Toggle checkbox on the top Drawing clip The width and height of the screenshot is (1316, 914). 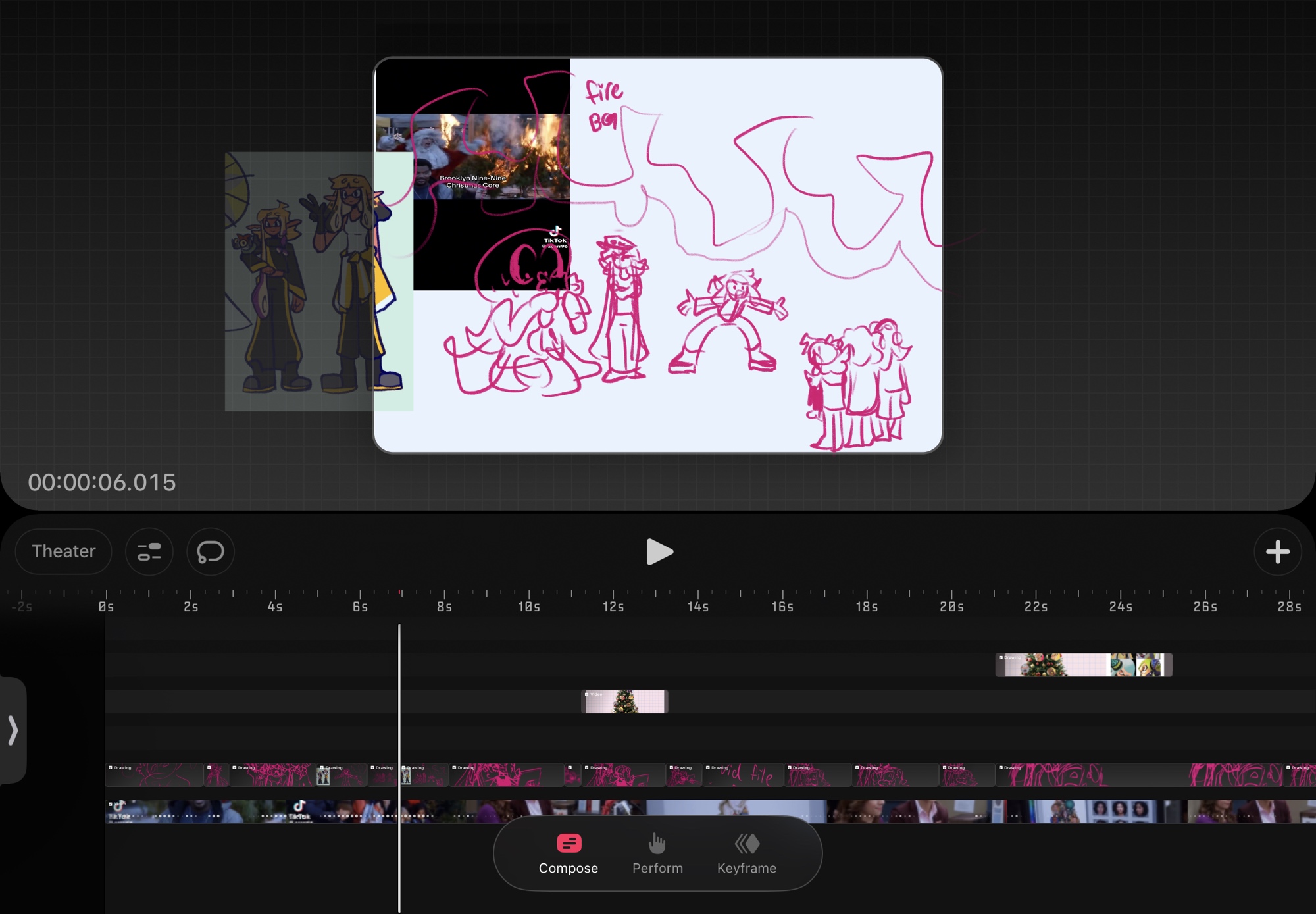point(1001,657)
